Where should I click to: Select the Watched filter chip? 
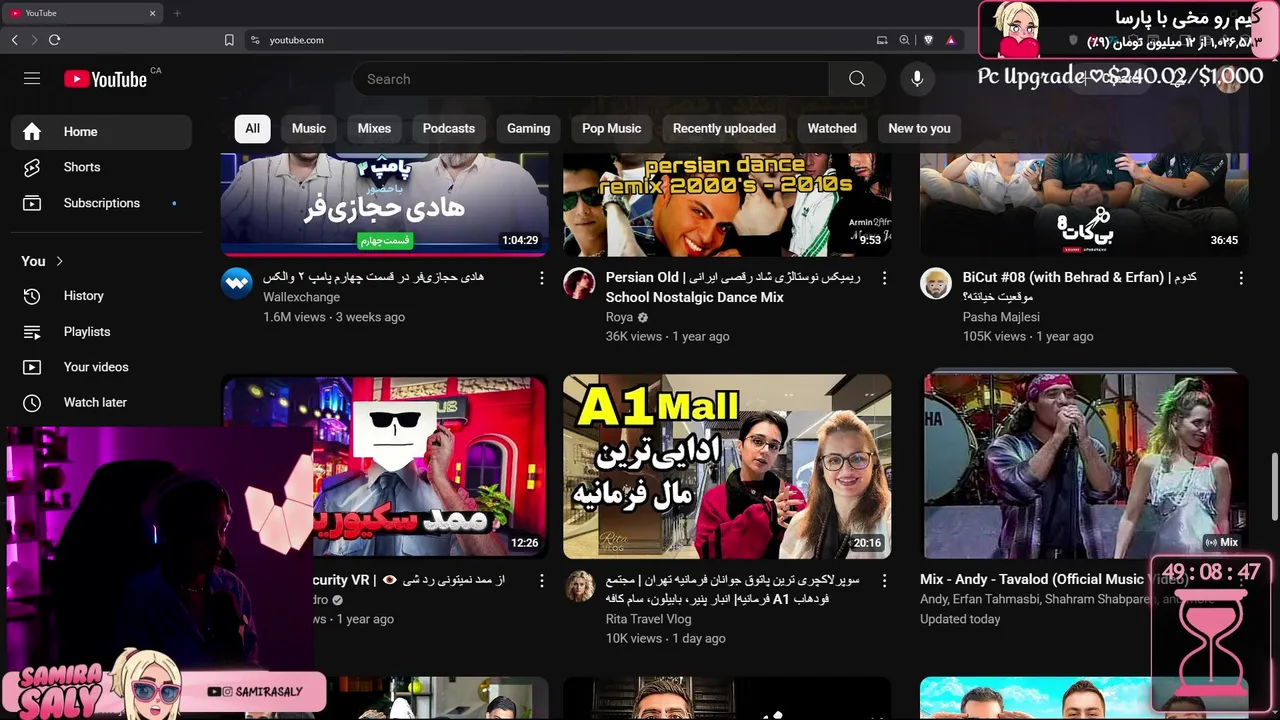coord(832,128)
